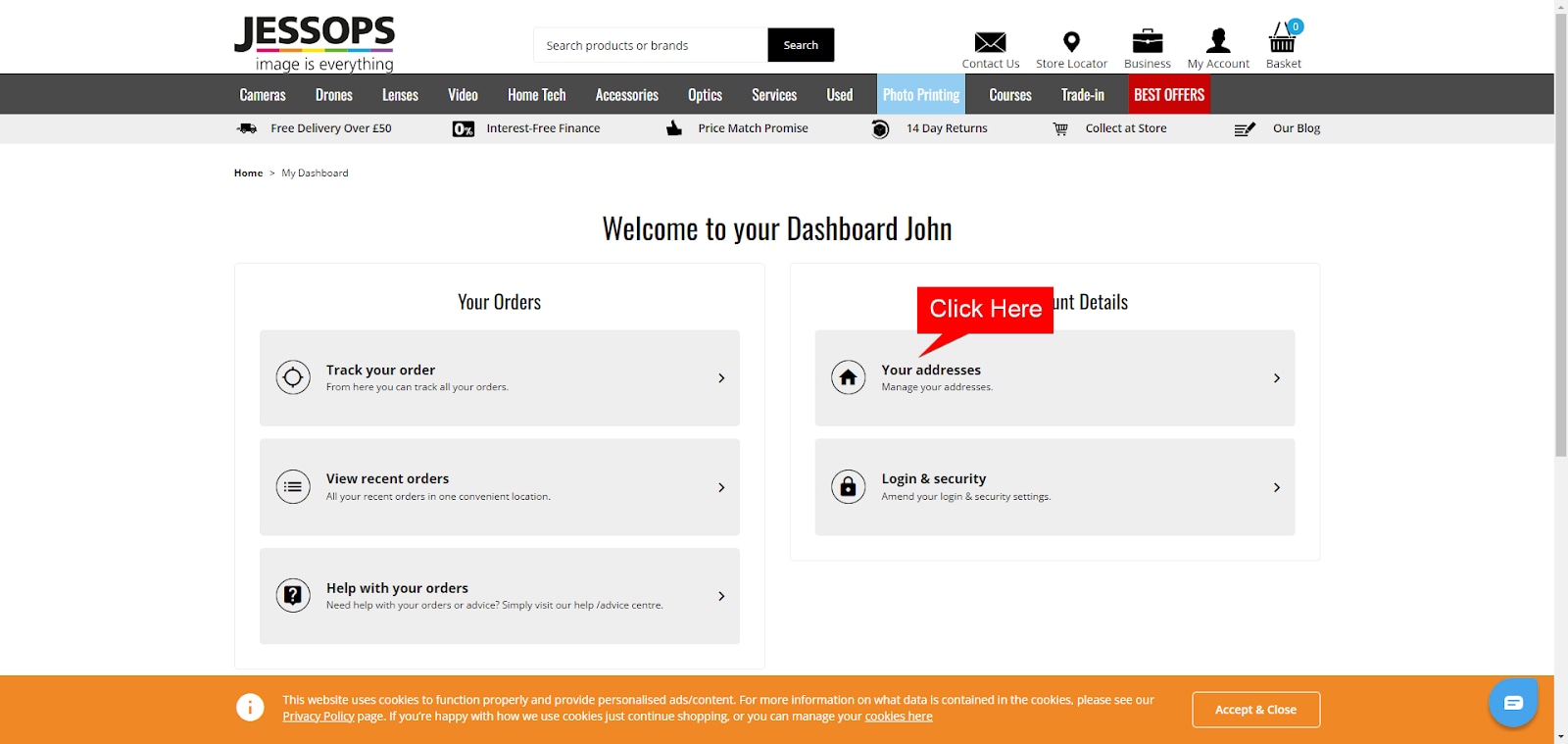This screenshot has width=1568, height=744.
Task: Click the 0% finance icon
Action: click(x=464, y=128)
